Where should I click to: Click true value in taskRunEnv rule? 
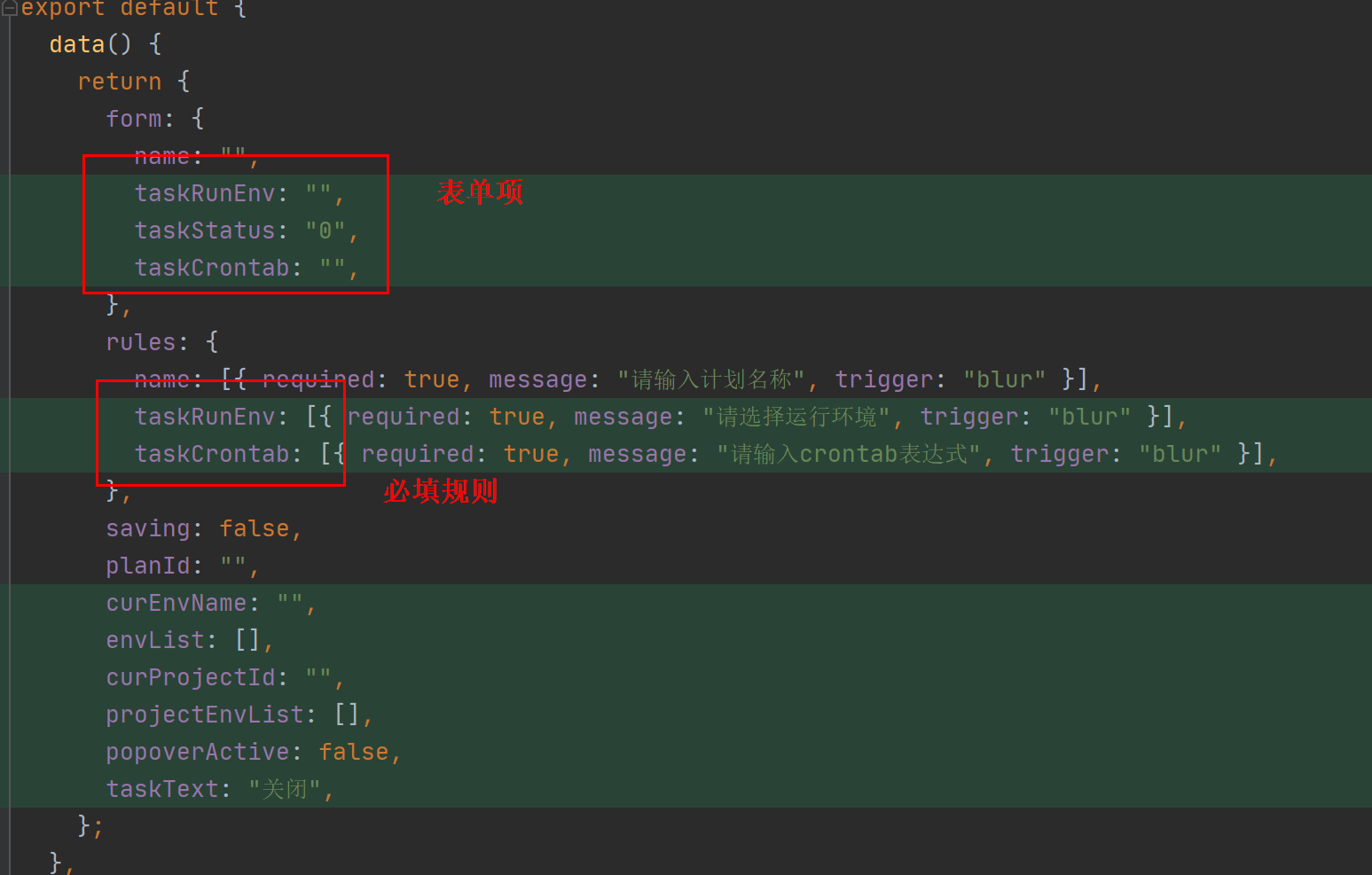pyautogui.click(x=517, y=417)
